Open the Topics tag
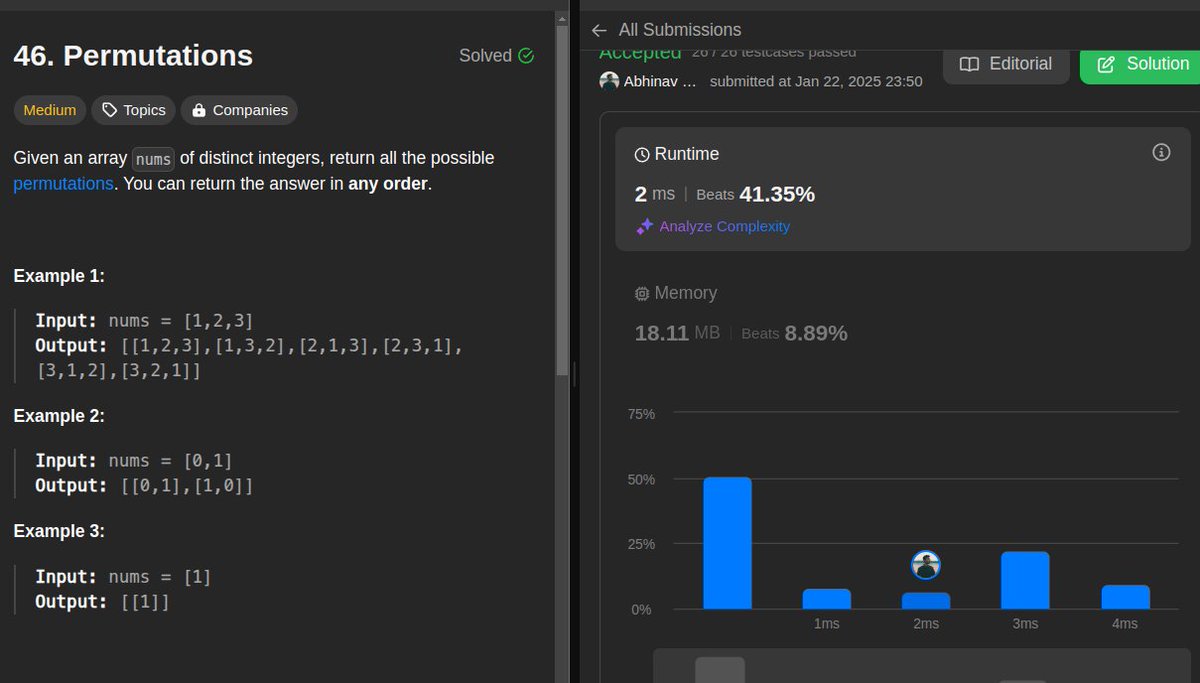The width and height of the screenshot is (1200, 683). tap(133, 110)
